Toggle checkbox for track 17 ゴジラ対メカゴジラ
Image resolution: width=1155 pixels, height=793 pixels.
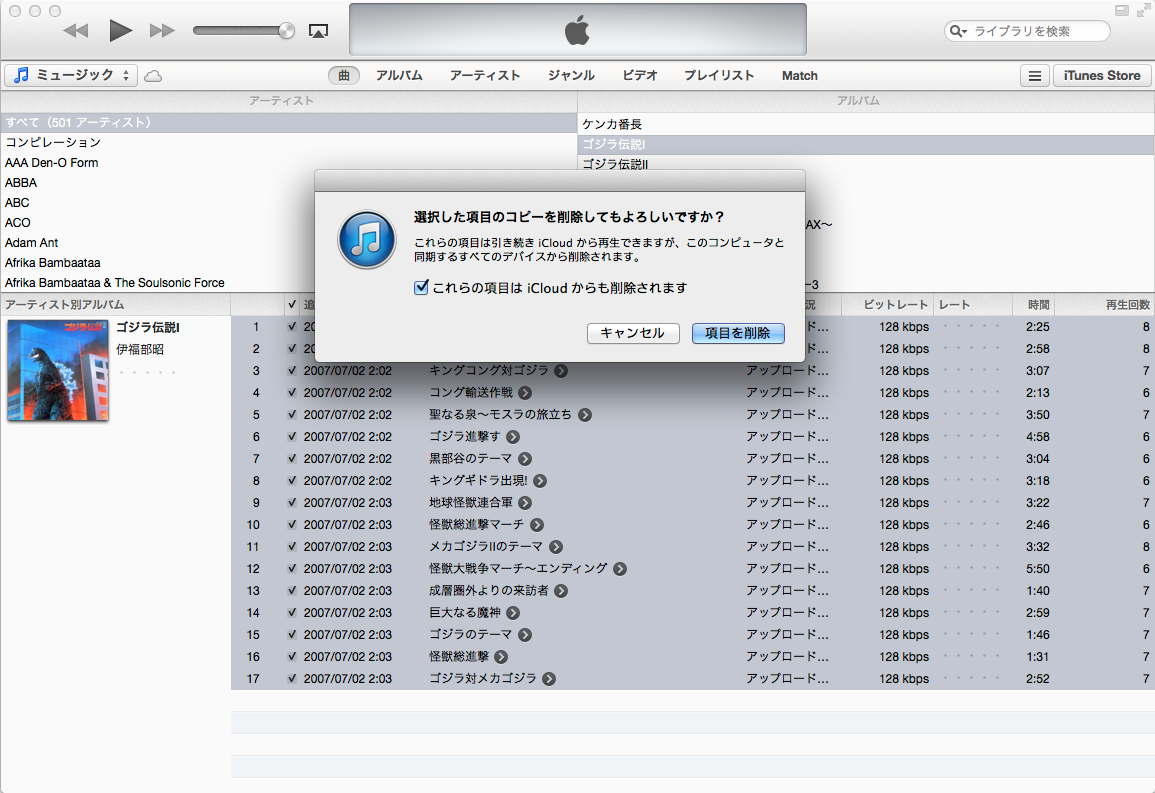pyautogui.click(x=292, y=679)
